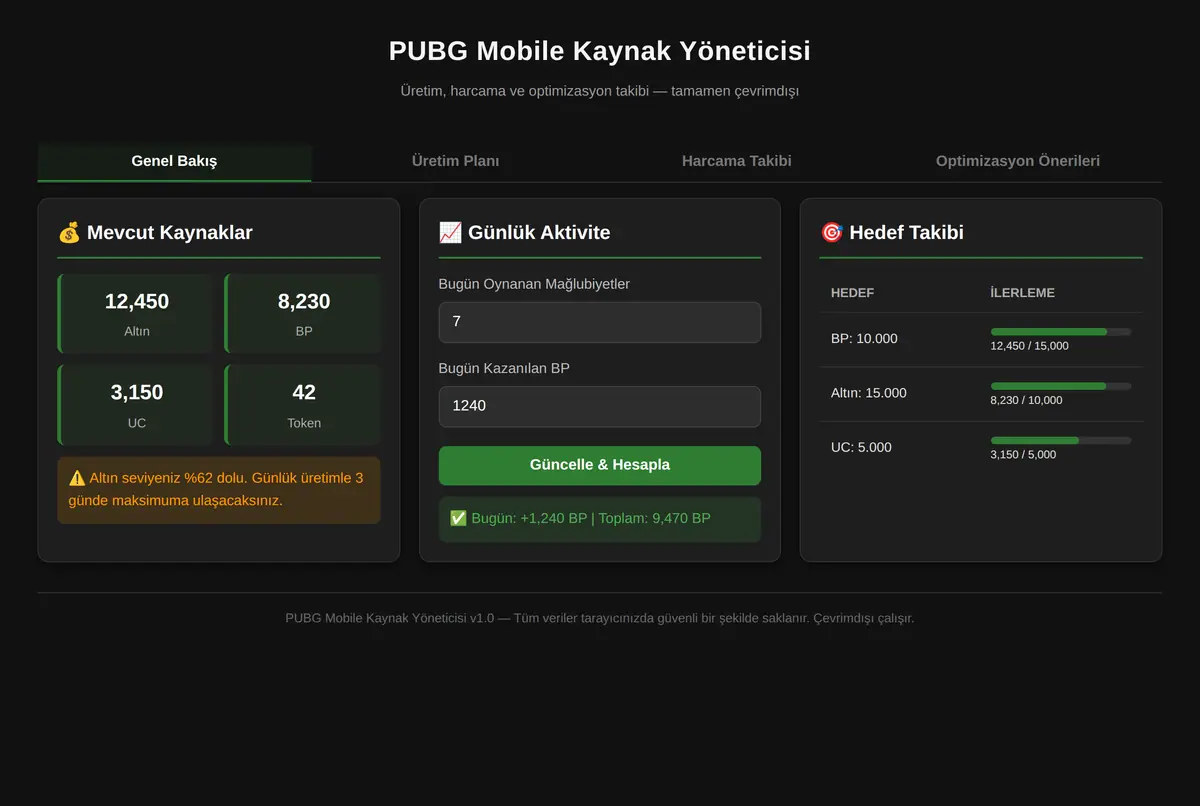1200x806 pixels.
Task: Click the chart icon beside Günlük Aktivite
Action: pyautogui.click(x=450, y=233)
